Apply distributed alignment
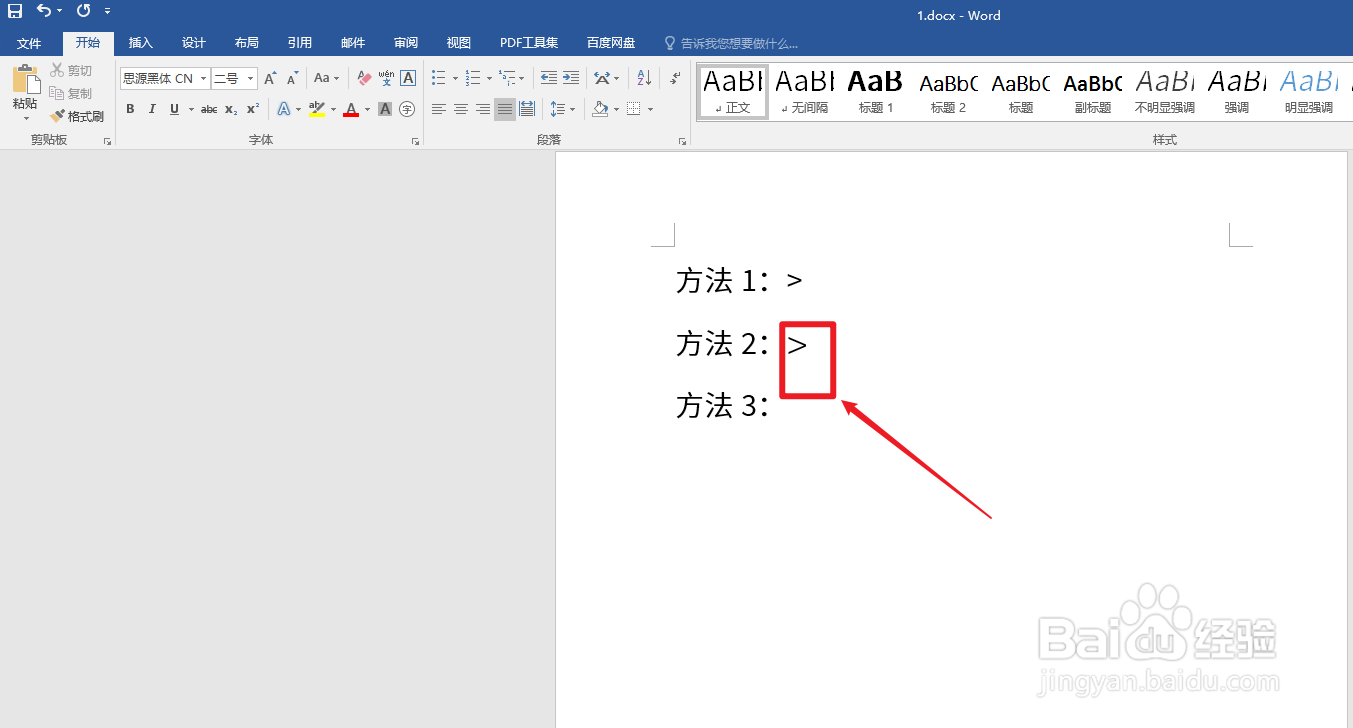1353x728 pixels. coord(527,109)
